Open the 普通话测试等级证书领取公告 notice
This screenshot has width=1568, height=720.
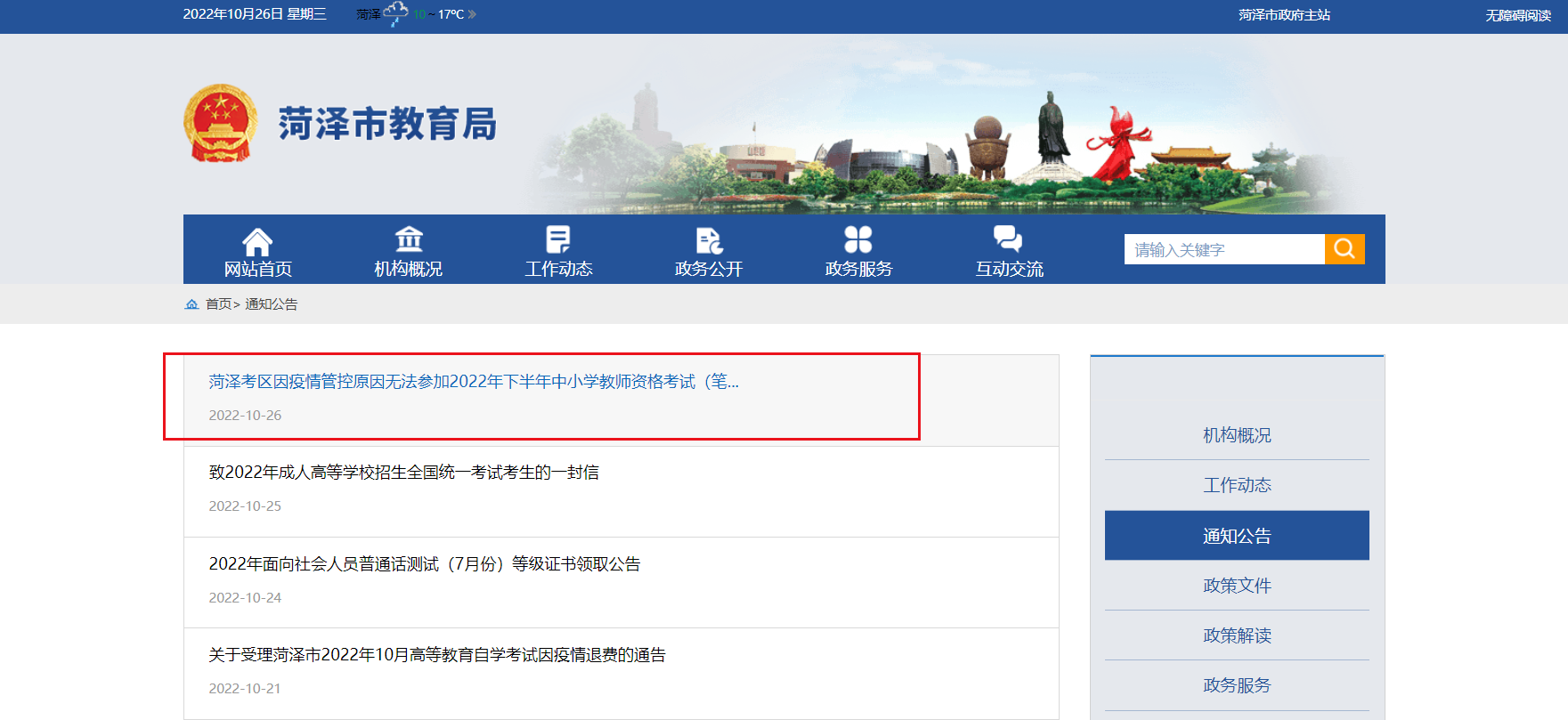(425, 564)
